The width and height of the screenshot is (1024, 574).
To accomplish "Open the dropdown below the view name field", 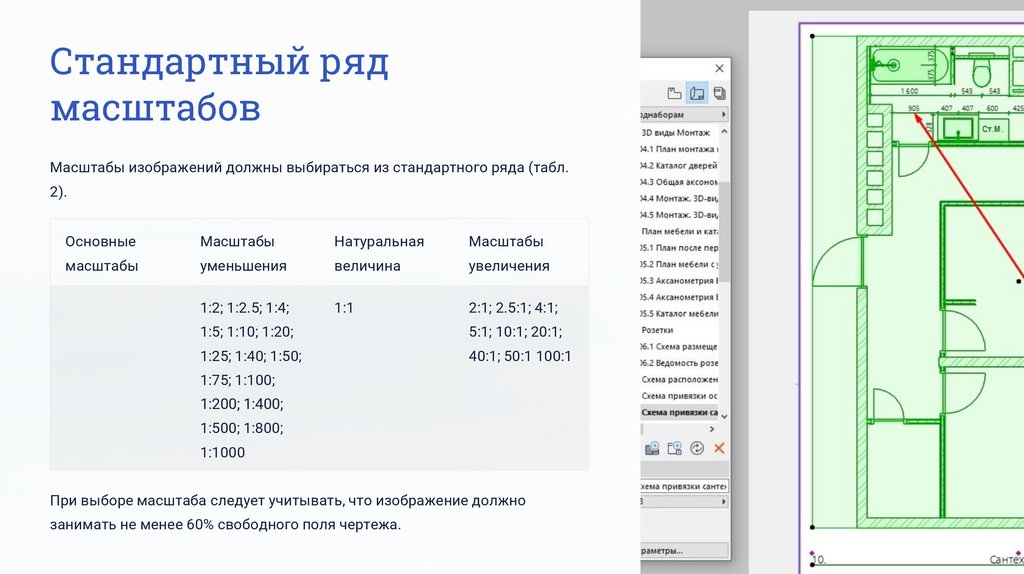I will [684, 502].
